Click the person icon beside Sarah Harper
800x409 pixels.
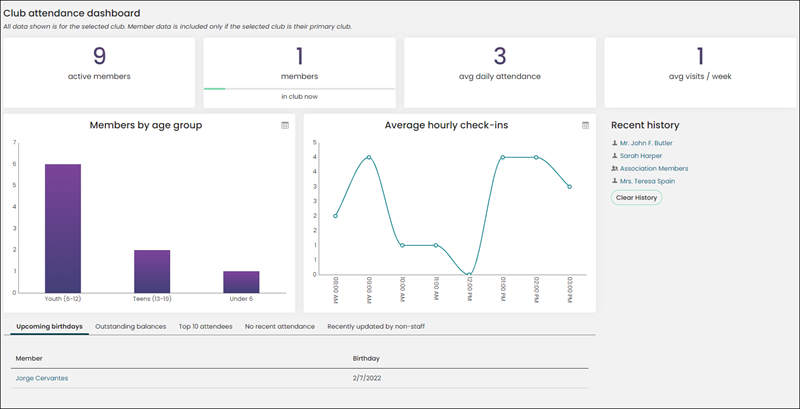614,156
